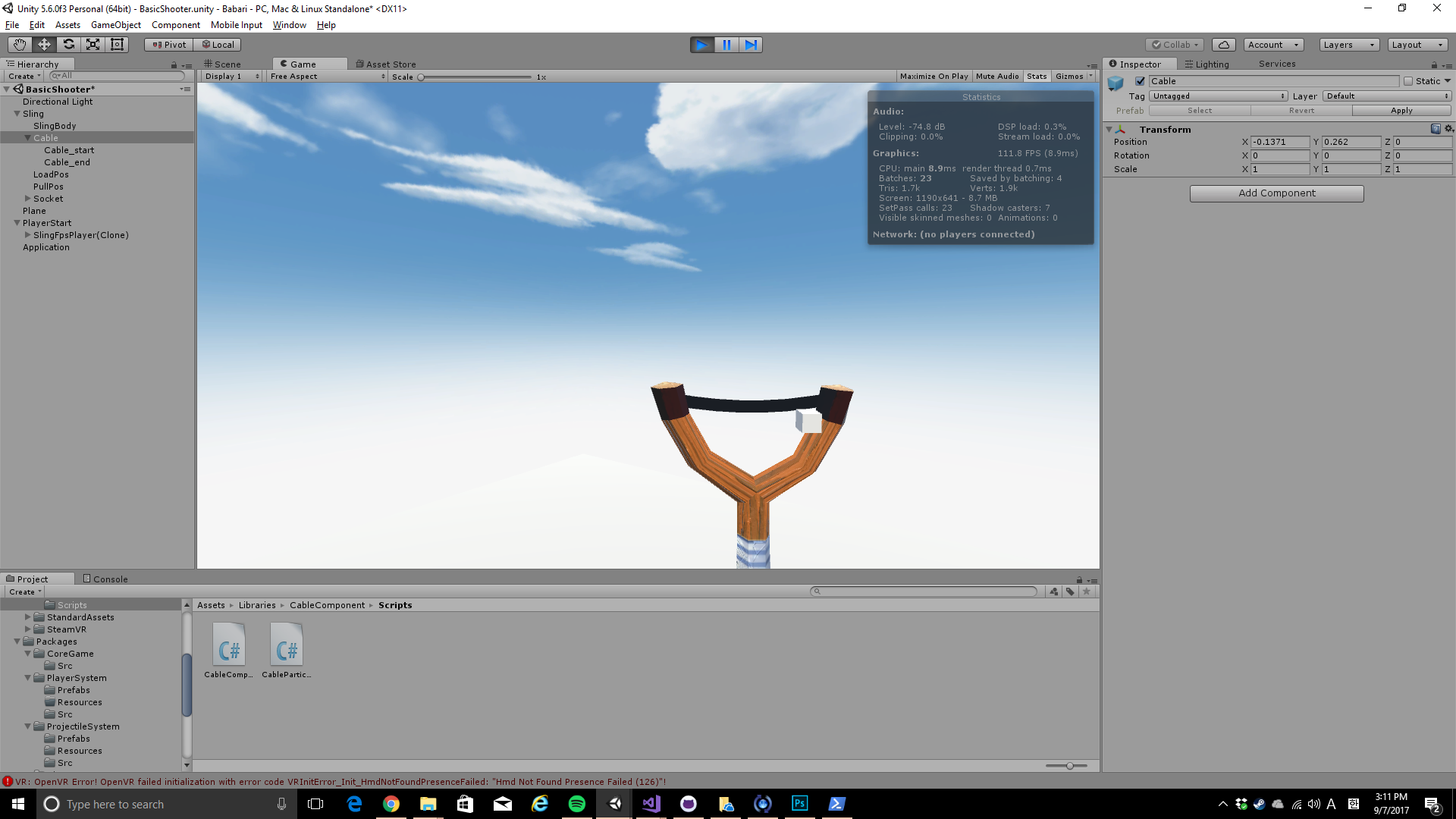Open the Layout dropdown
This screenshot has height=819, width=1456.
[x=1417, y=44]
